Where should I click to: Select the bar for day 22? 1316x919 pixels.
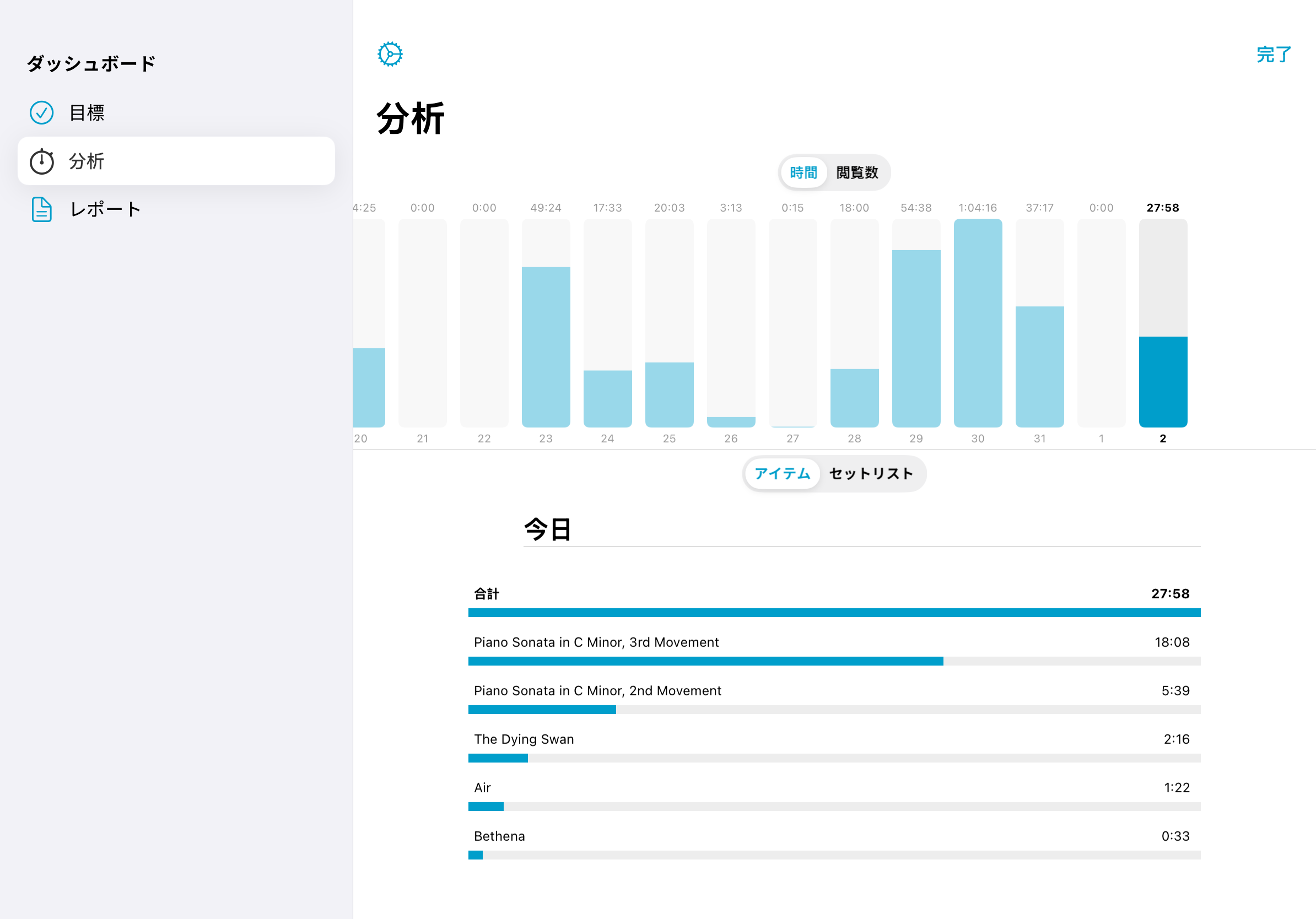pos(484,323)
